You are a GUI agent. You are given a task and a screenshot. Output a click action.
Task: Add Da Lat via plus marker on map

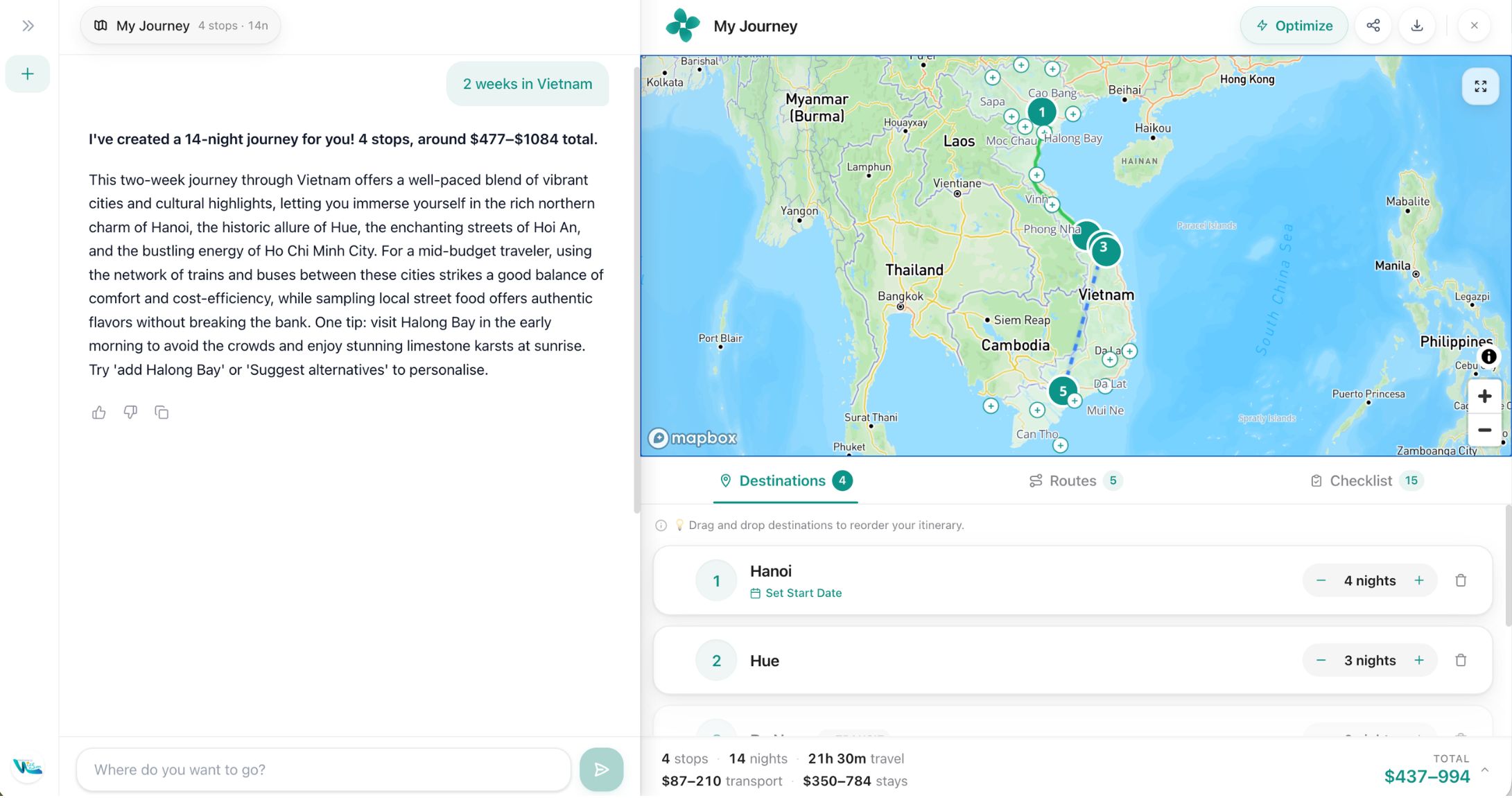(1109, 360)
